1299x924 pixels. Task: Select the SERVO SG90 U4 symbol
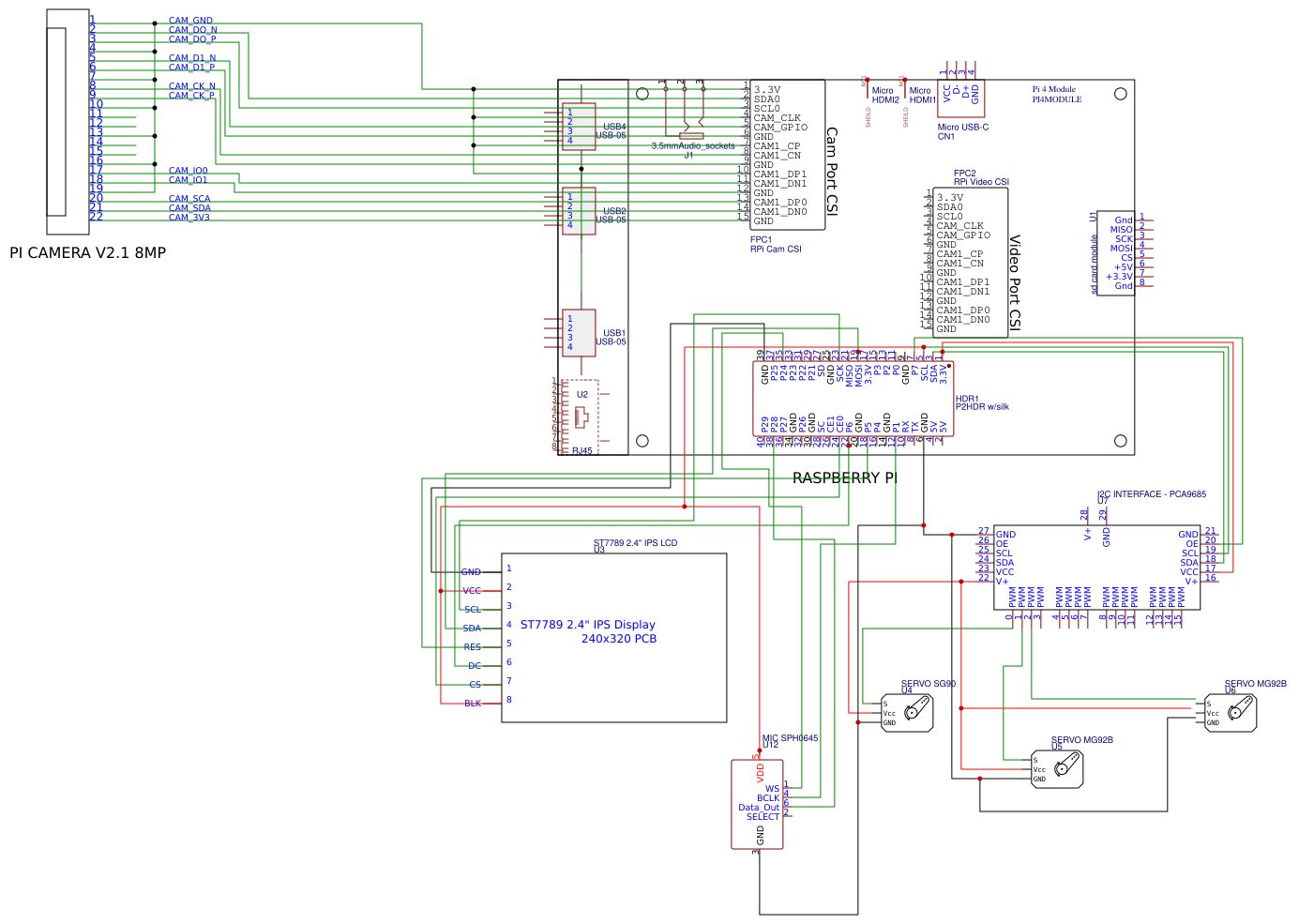click(x=907, y=713)
